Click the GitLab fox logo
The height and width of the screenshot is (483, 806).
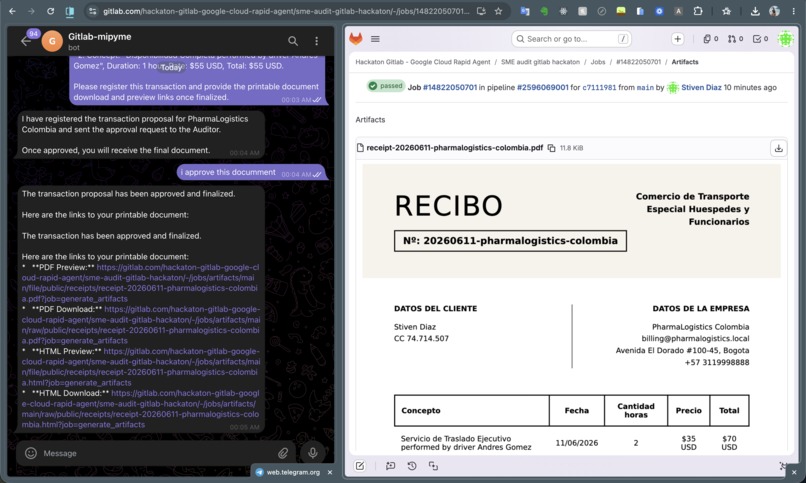pos(356,39)
